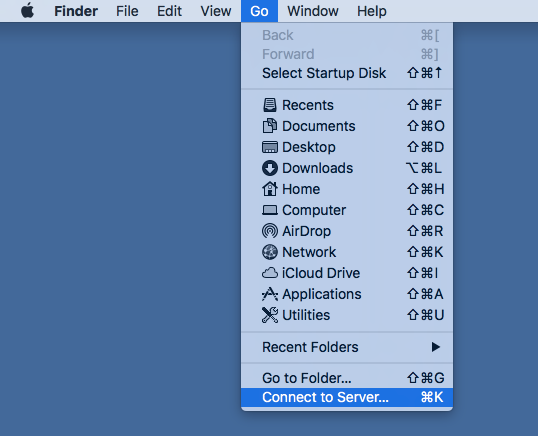538x436 pixels.
Task: Click the Home house icon
Action: (270, 189)
